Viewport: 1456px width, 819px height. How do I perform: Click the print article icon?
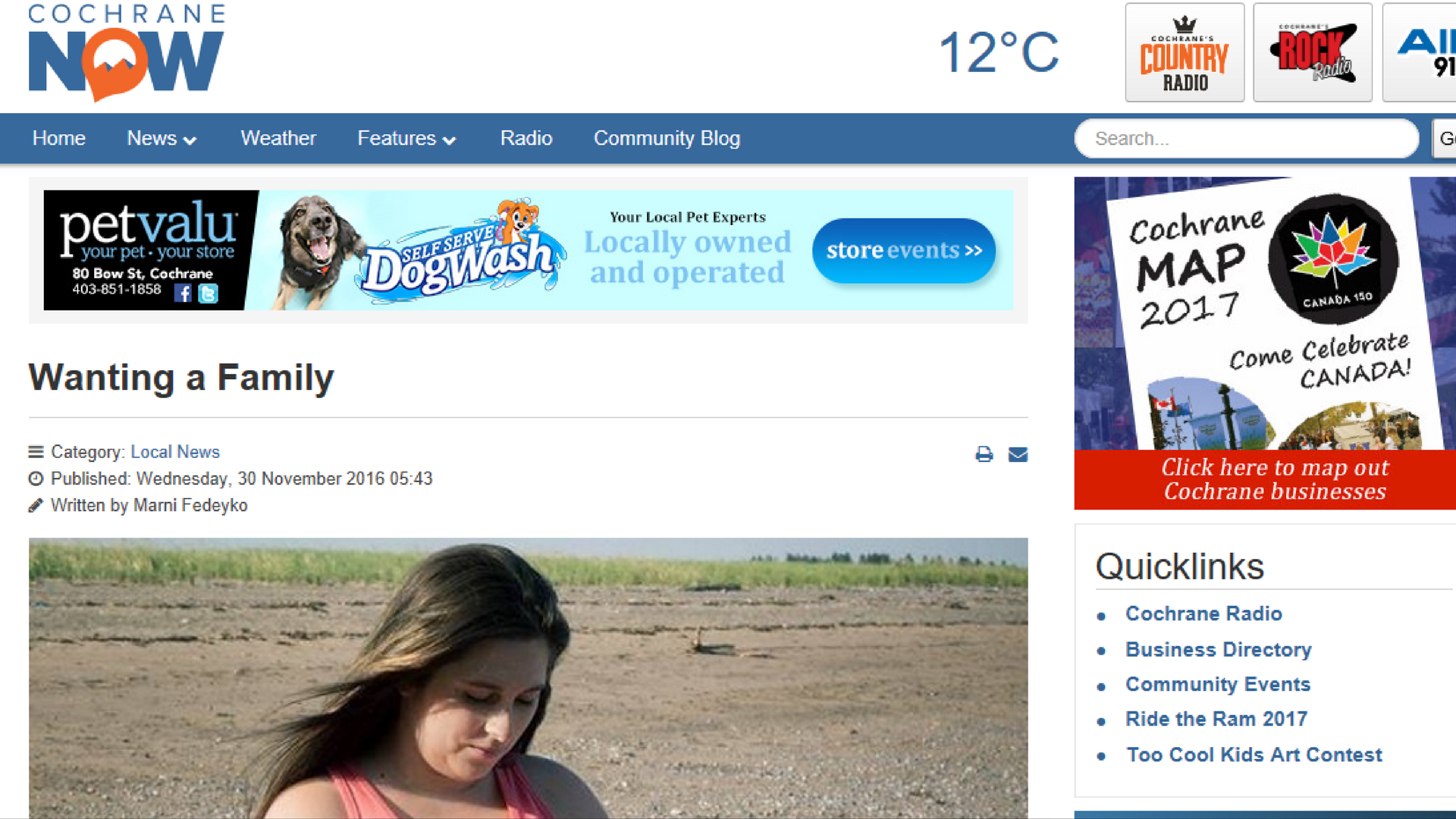tap(984, 454)
